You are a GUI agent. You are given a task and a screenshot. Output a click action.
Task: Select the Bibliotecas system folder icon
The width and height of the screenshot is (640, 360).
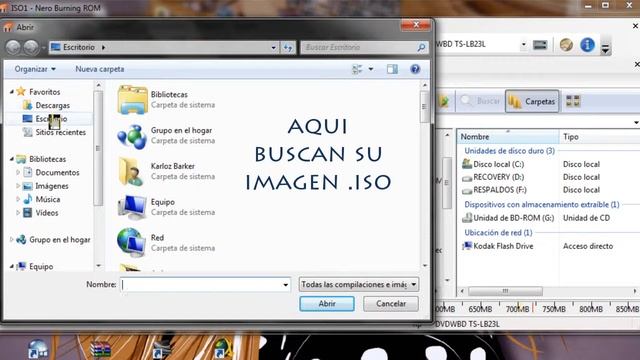tap(132, 100)
